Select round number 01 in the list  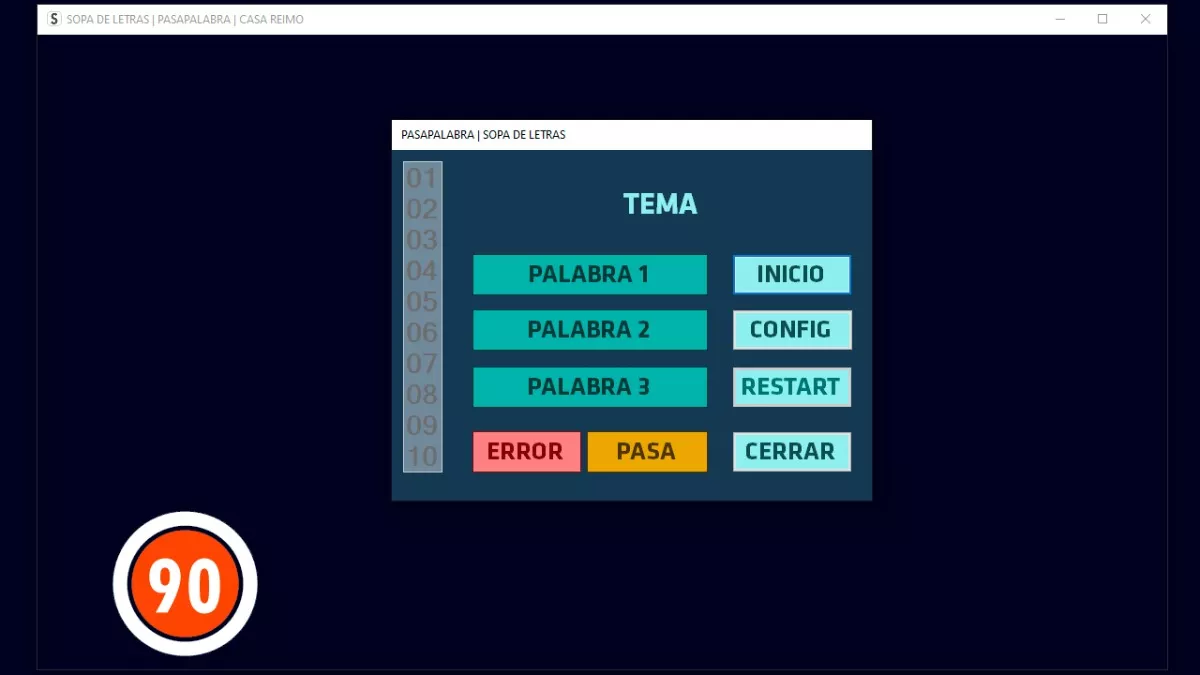(422, 179)
